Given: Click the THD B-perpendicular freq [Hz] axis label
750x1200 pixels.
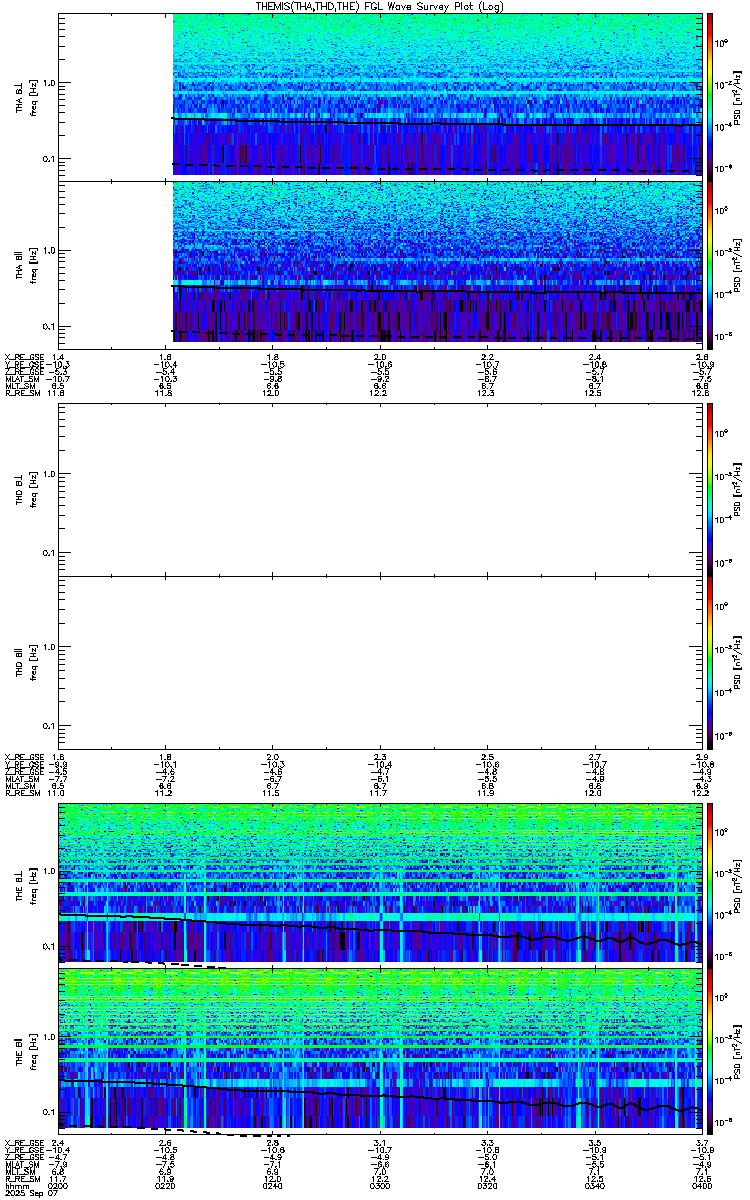Looking at the screenshot, I should tap(33, 488).
